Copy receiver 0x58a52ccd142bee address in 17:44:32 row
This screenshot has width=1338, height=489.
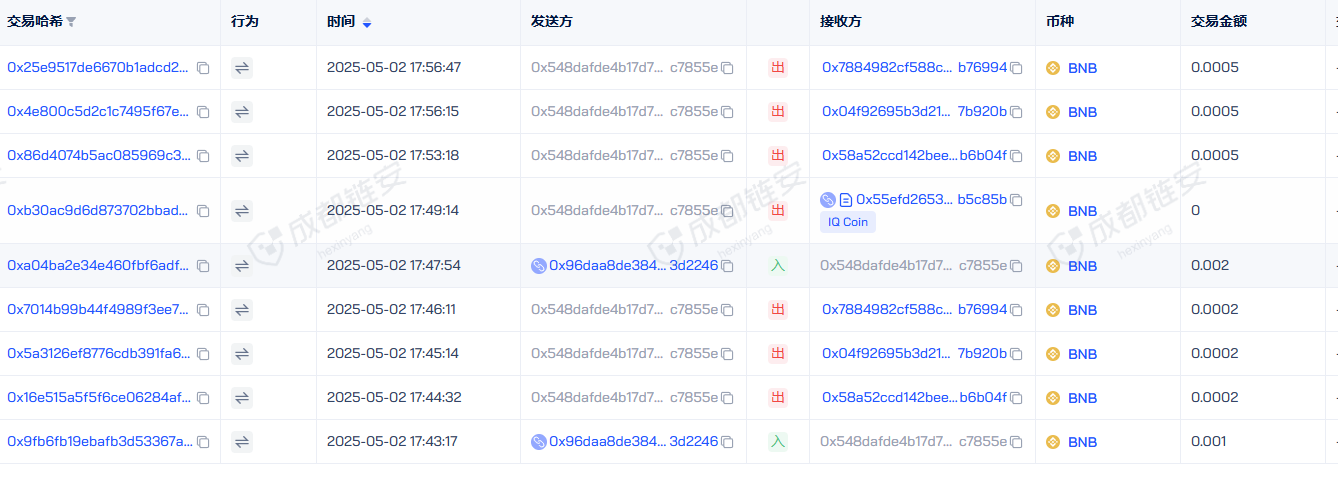(1016, 398)
